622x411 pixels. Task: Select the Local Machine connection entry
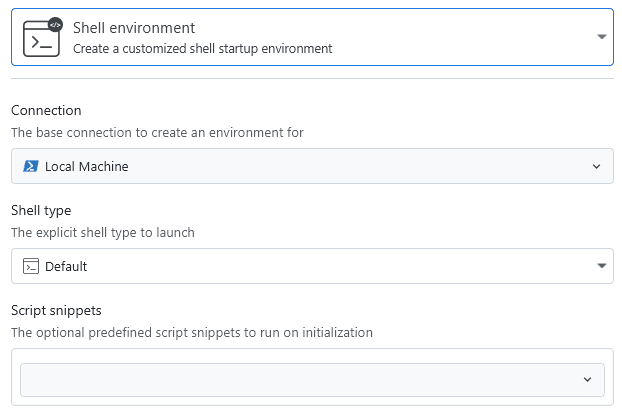pos(86,166)
